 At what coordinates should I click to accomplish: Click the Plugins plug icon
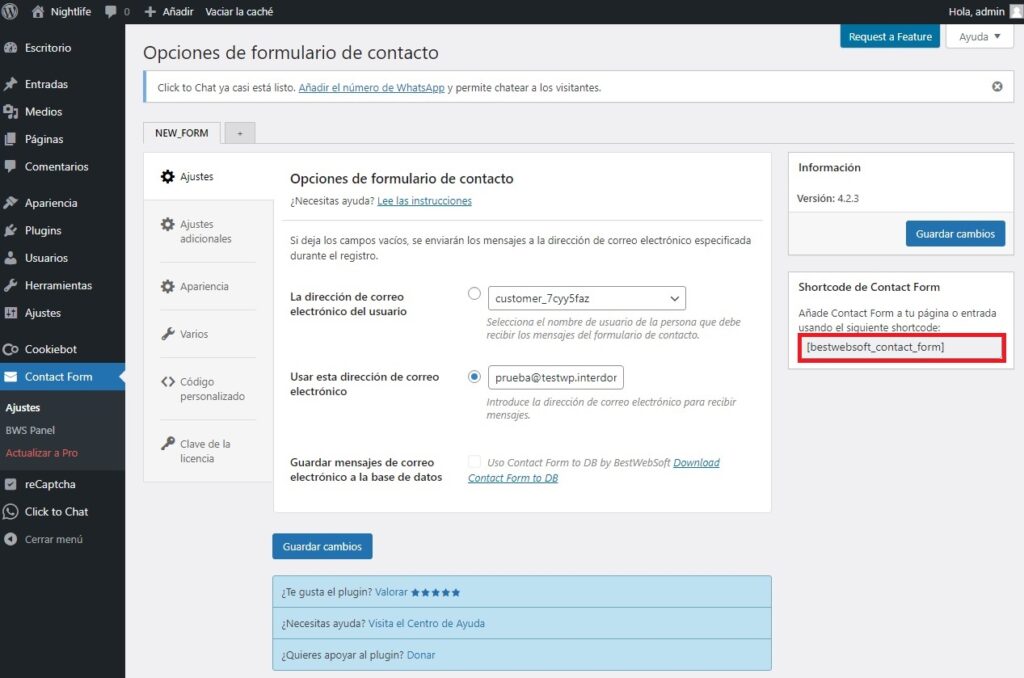pos(10,230)
